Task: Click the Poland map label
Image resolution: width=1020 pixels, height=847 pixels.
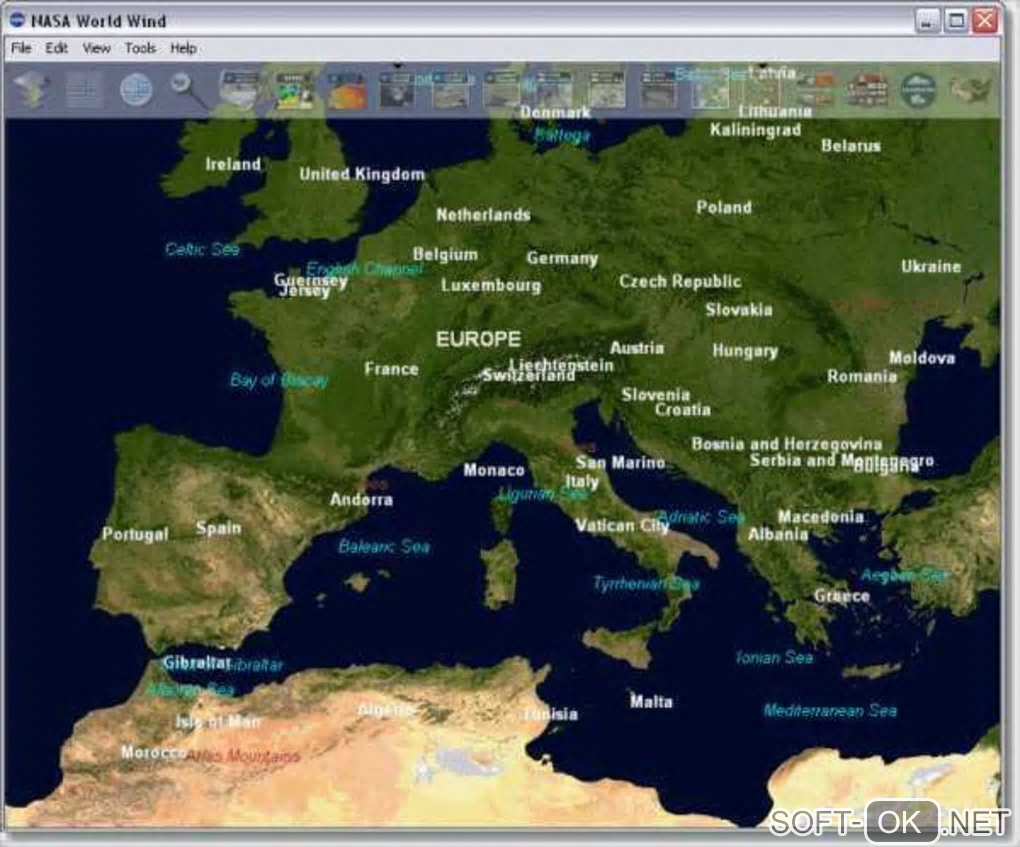Action: [x=724, y=208]
